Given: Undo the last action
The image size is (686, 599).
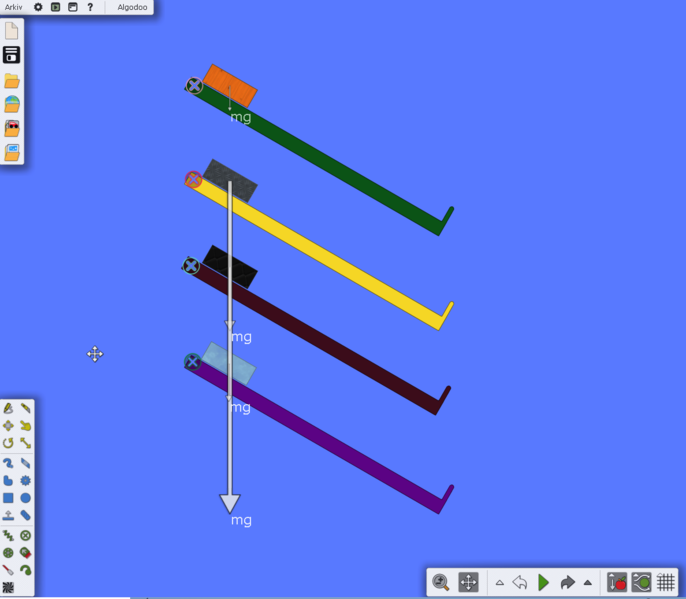Looking at the screenshot, I should tap(519, 582).
